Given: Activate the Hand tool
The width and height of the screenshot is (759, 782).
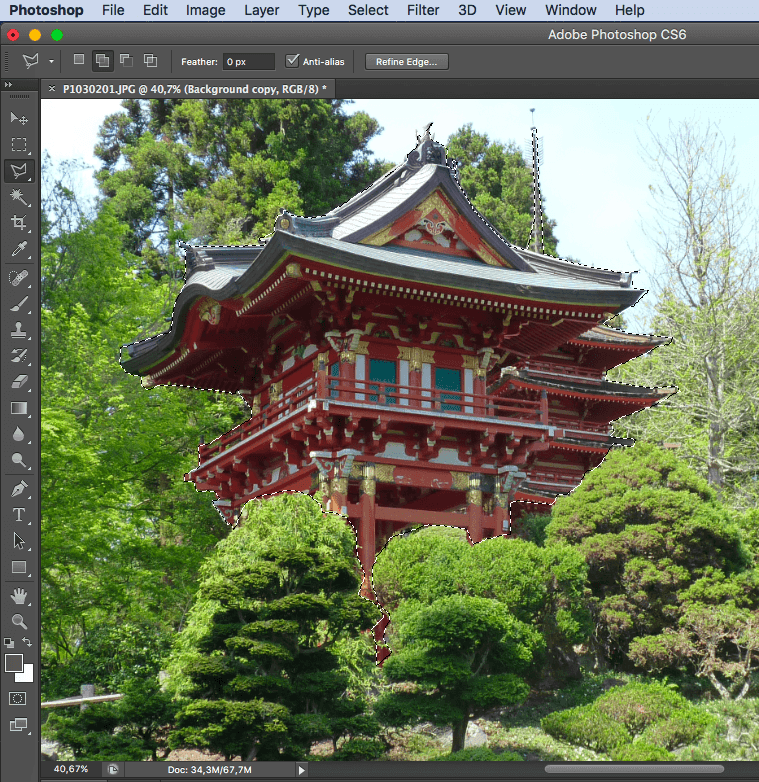Looking at the screenshot, I should click(19, 596).
